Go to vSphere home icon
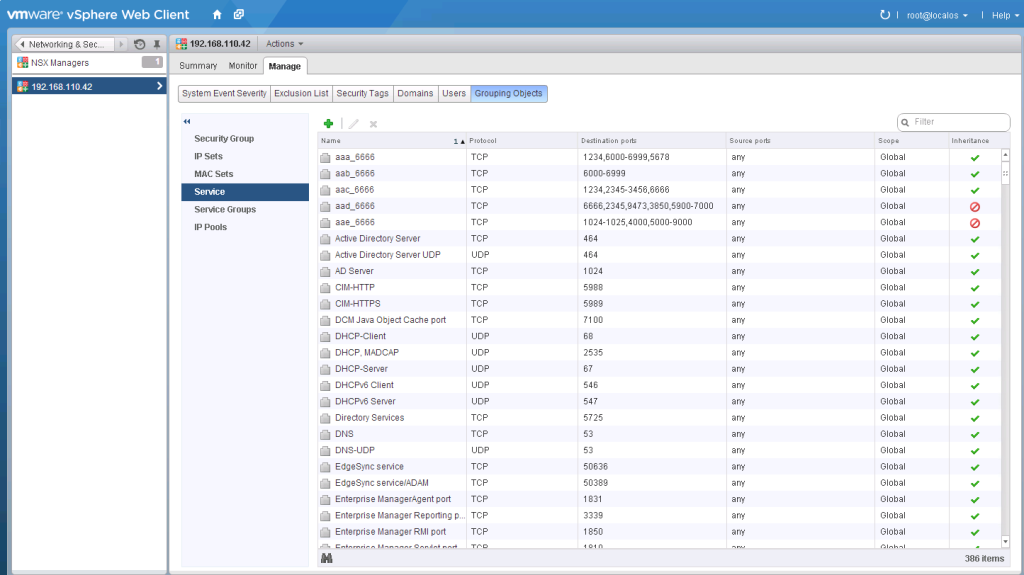Image resolution: width=1024 pixels, height=575 pixels. pos(217,14)
